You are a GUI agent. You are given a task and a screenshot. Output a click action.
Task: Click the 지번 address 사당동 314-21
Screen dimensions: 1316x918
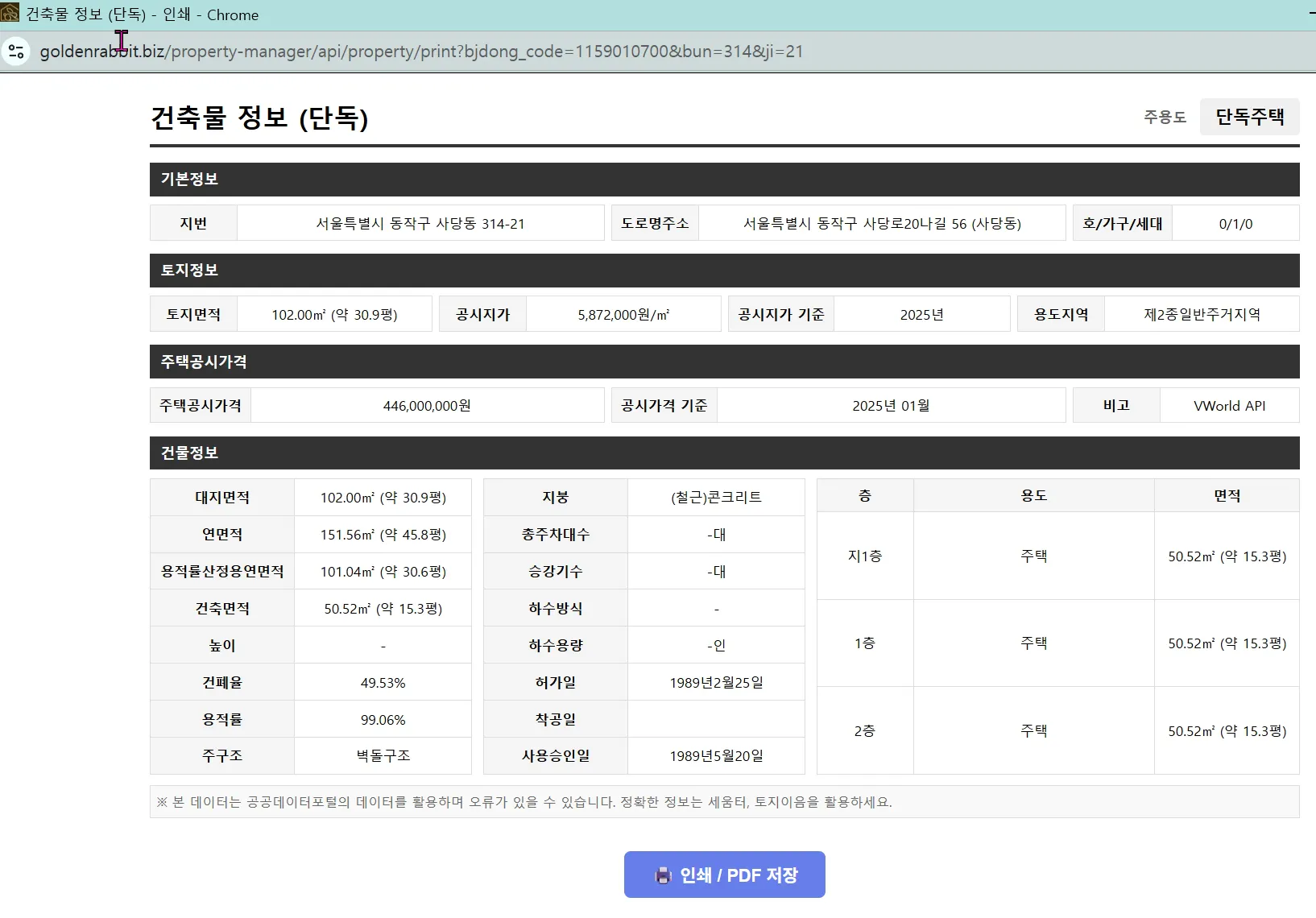tap(422, 223)
